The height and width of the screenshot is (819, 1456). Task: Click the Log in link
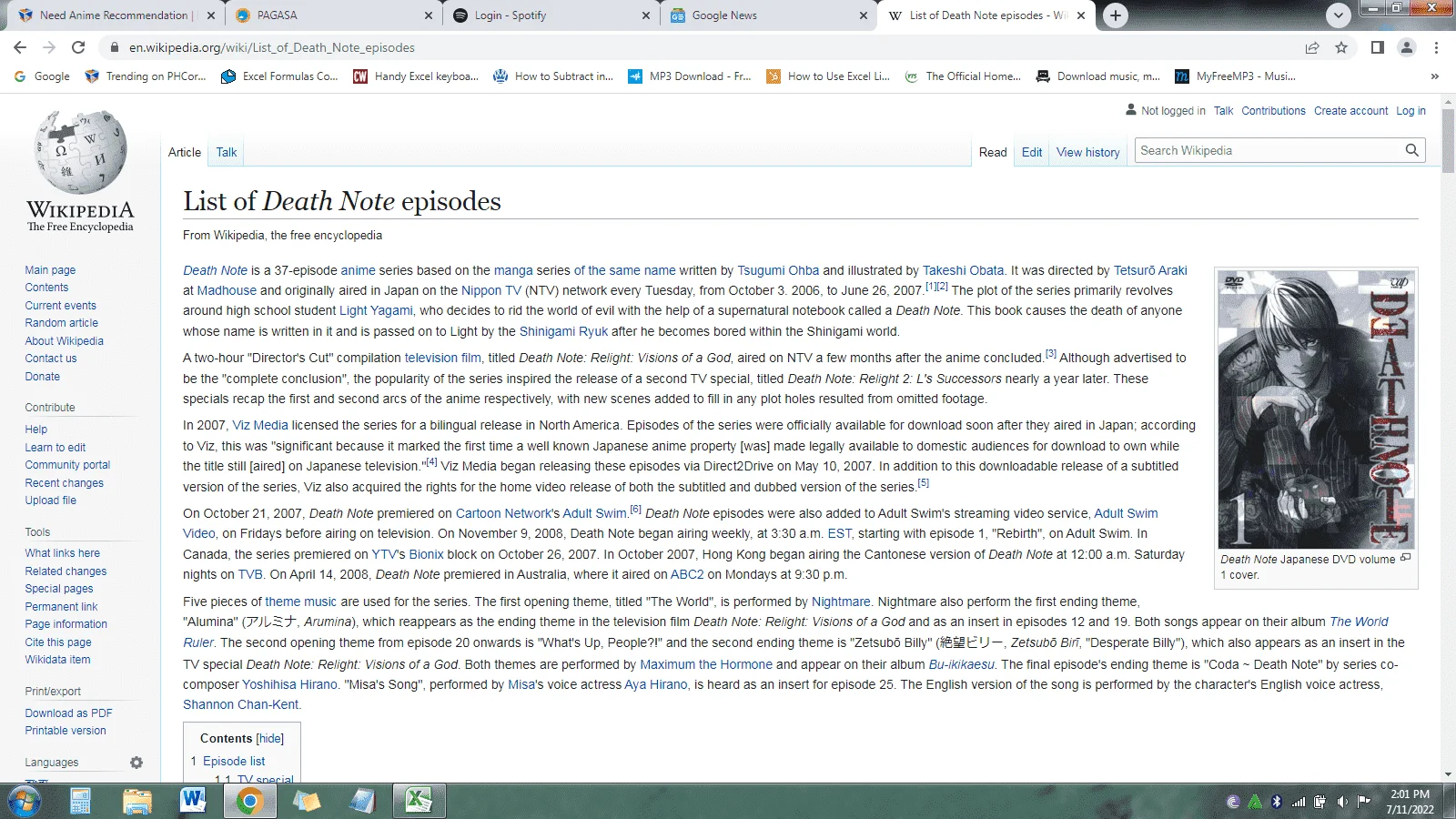point(1410,111)
